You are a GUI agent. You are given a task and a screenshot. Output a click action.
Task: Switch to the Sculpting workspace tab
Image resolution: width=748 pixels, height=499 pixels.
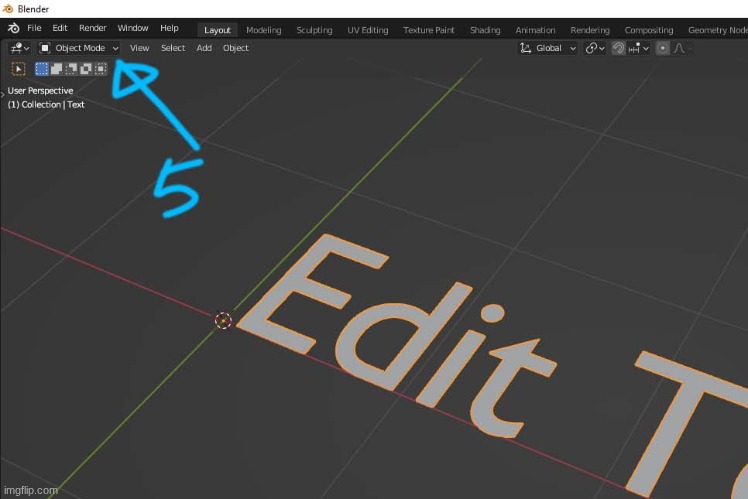pos(314,30)
